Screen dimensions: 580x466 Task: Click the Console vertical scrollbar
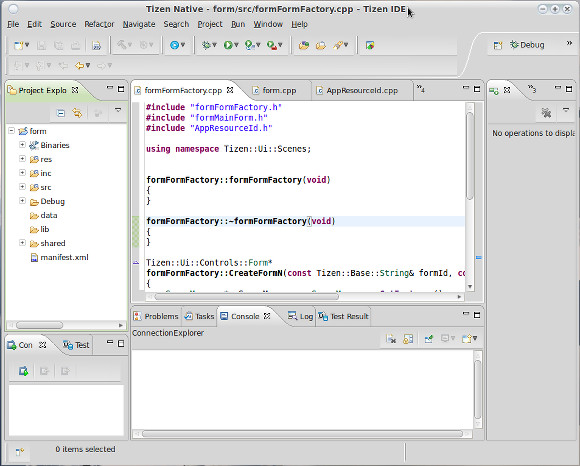tap(478, 389)
